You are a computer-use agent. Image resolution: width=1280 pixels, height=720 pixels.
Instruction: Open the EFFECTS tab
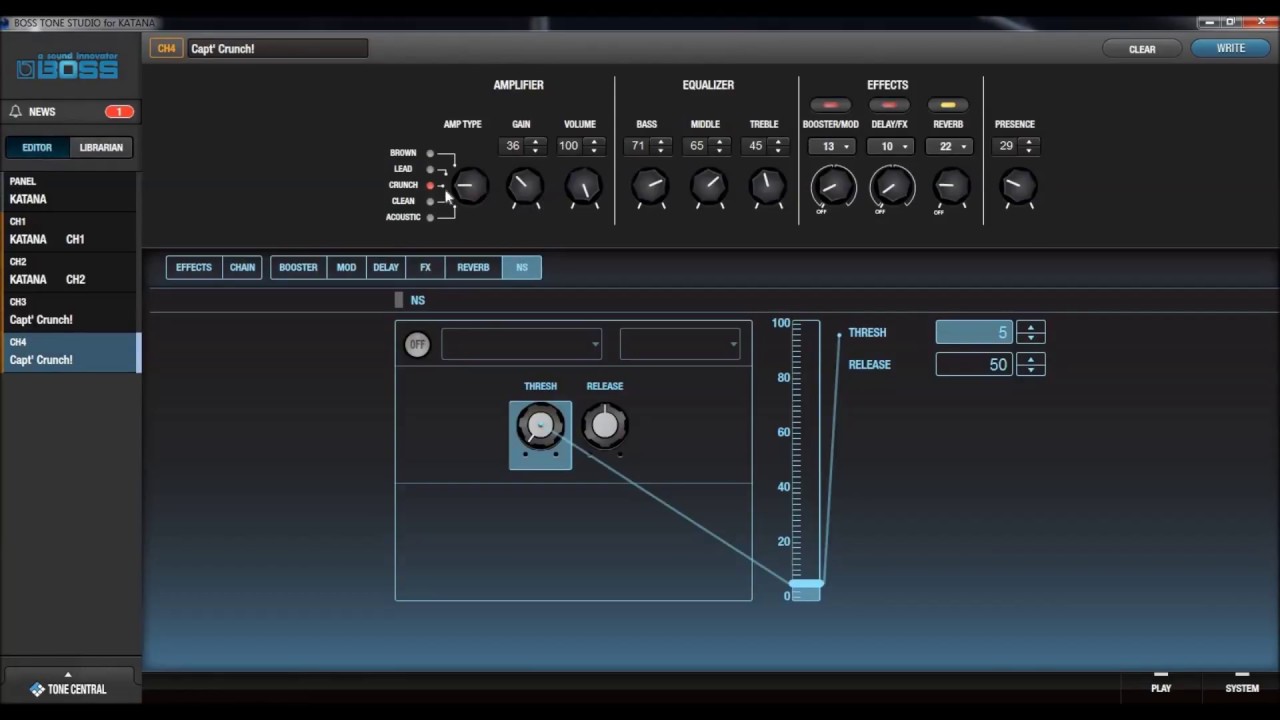194,267
